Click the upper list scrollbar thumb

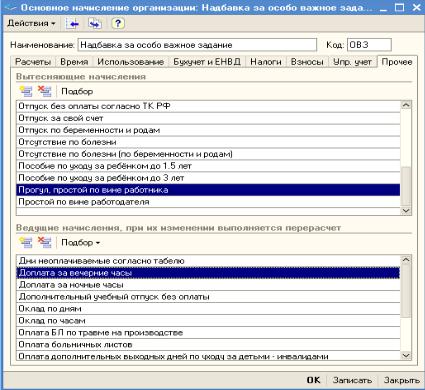(x=406, y=185)
